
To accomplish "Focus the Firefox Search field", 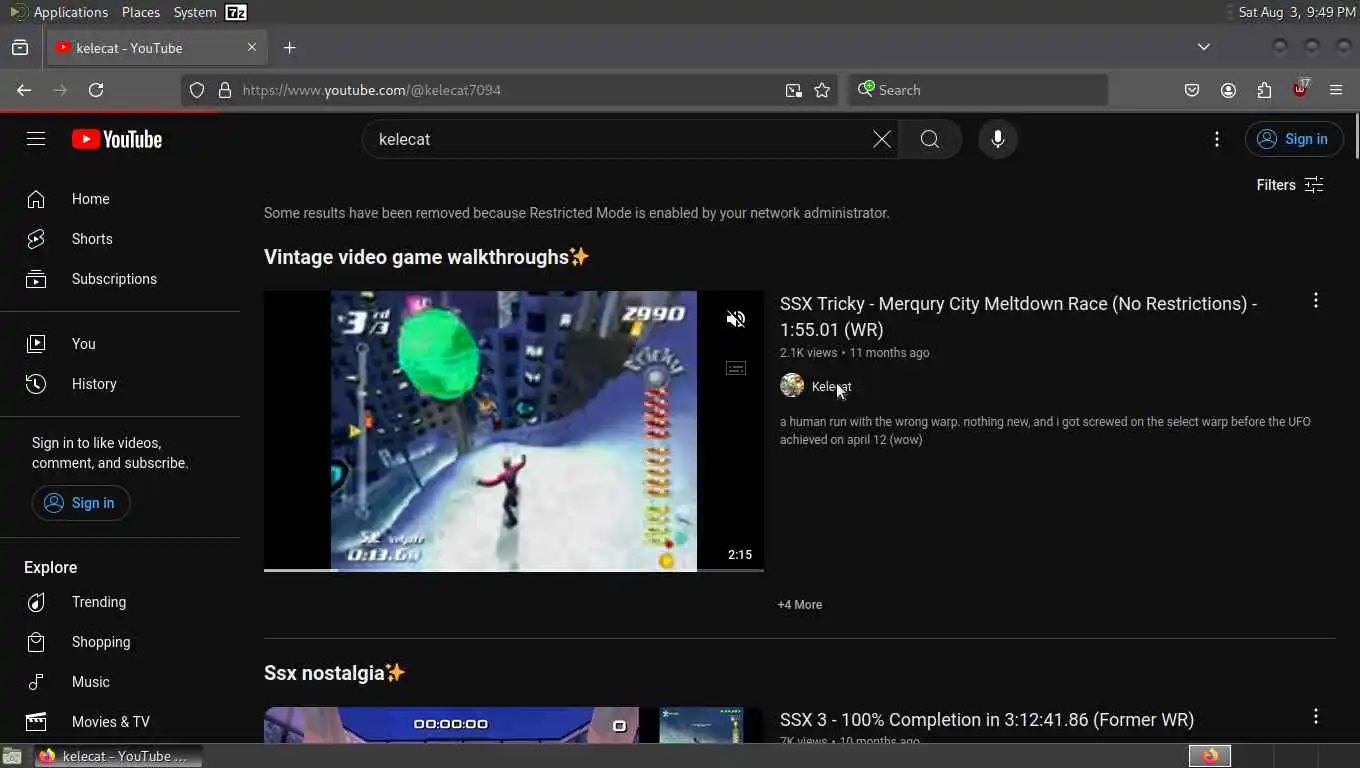I will point(978,90).
